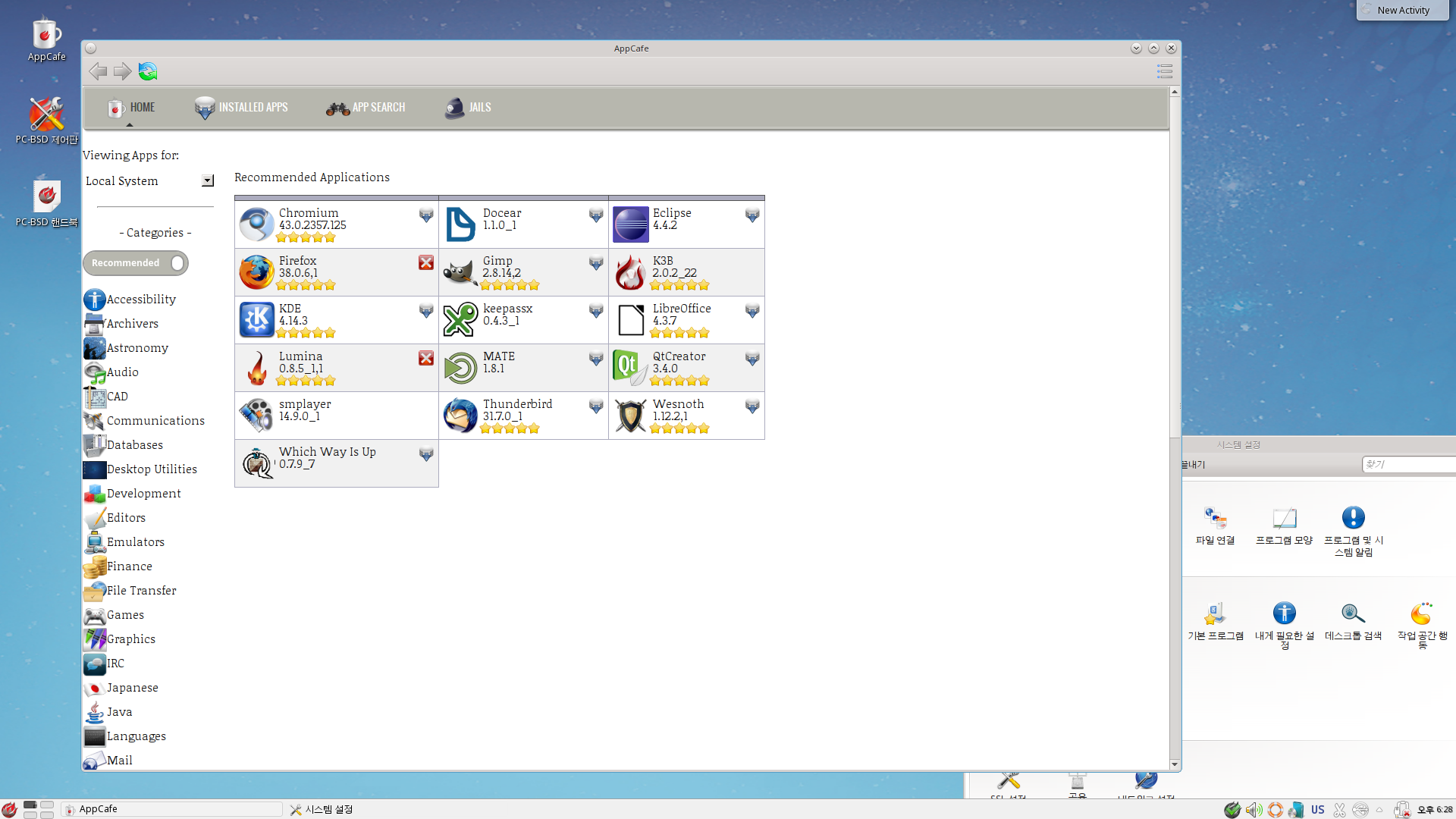Click the forward navigation arrow in AppCafe
1456x819 pixels.
point(122,71)
